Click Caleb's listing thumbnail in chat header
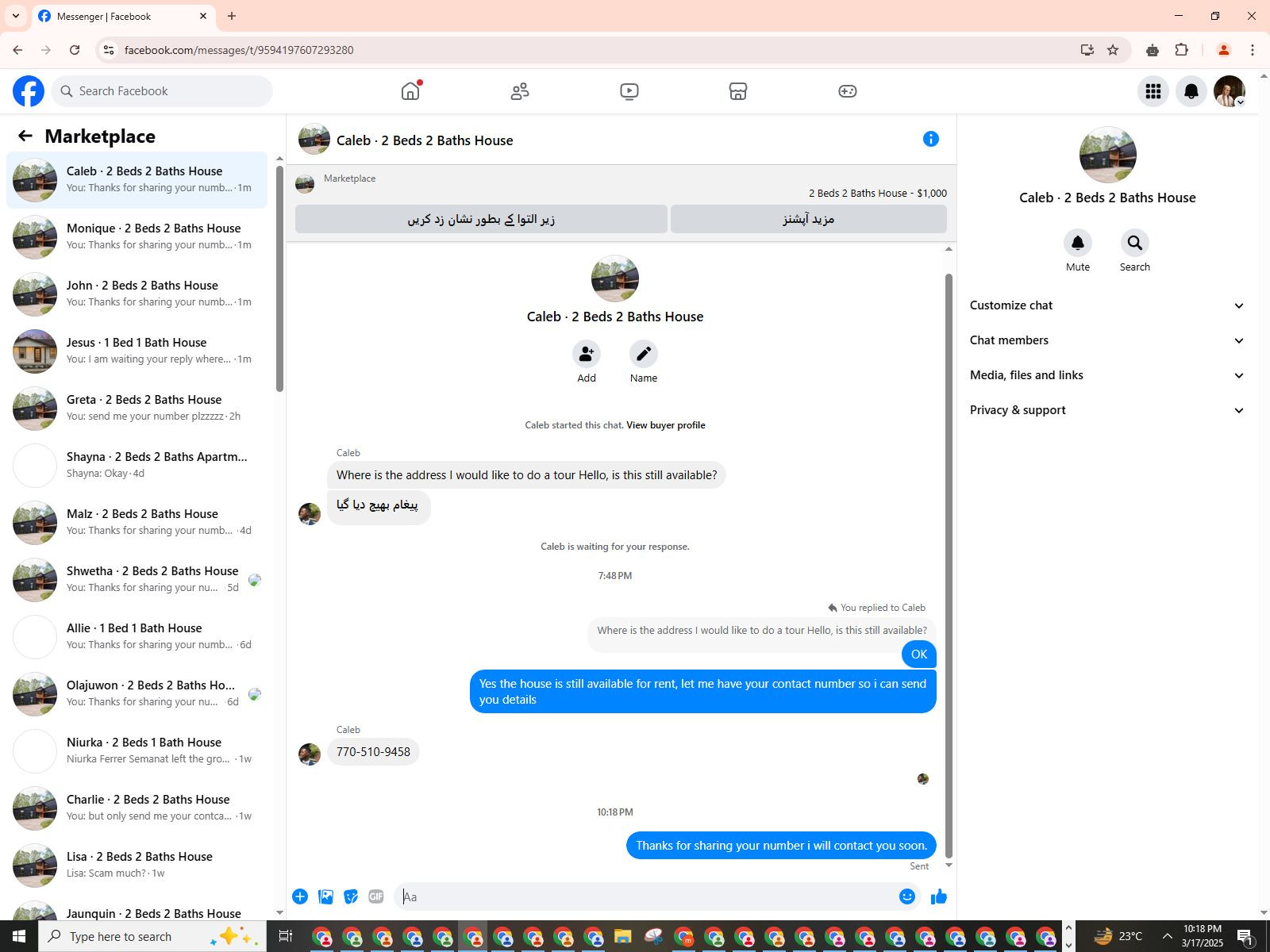This screenshot has height=952, width=1270. (314, 140)
